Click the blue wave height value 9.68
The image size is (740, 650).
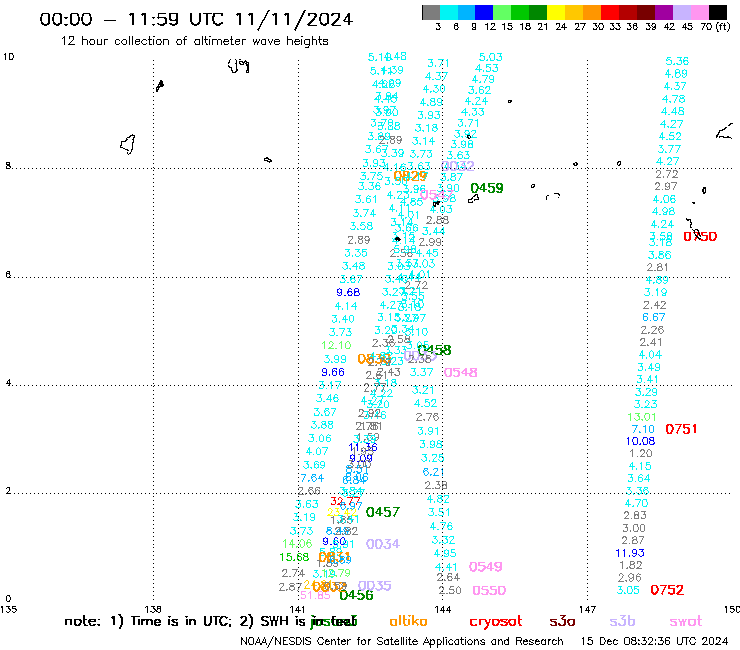348,293
